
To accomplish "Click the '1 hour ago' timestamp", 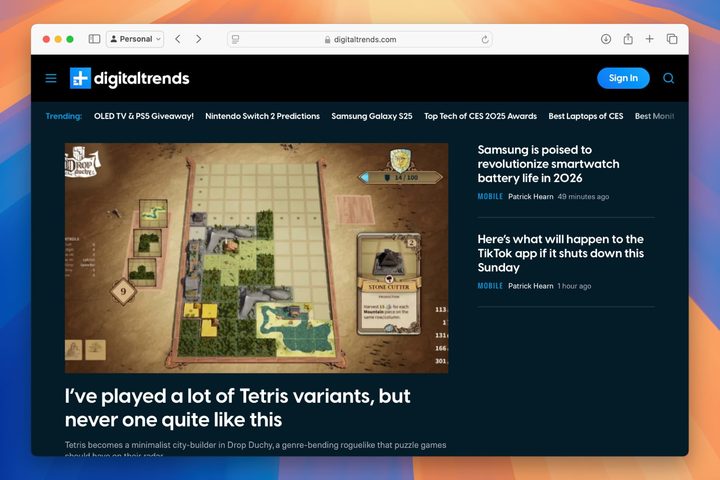I will [x=574, y=286].
